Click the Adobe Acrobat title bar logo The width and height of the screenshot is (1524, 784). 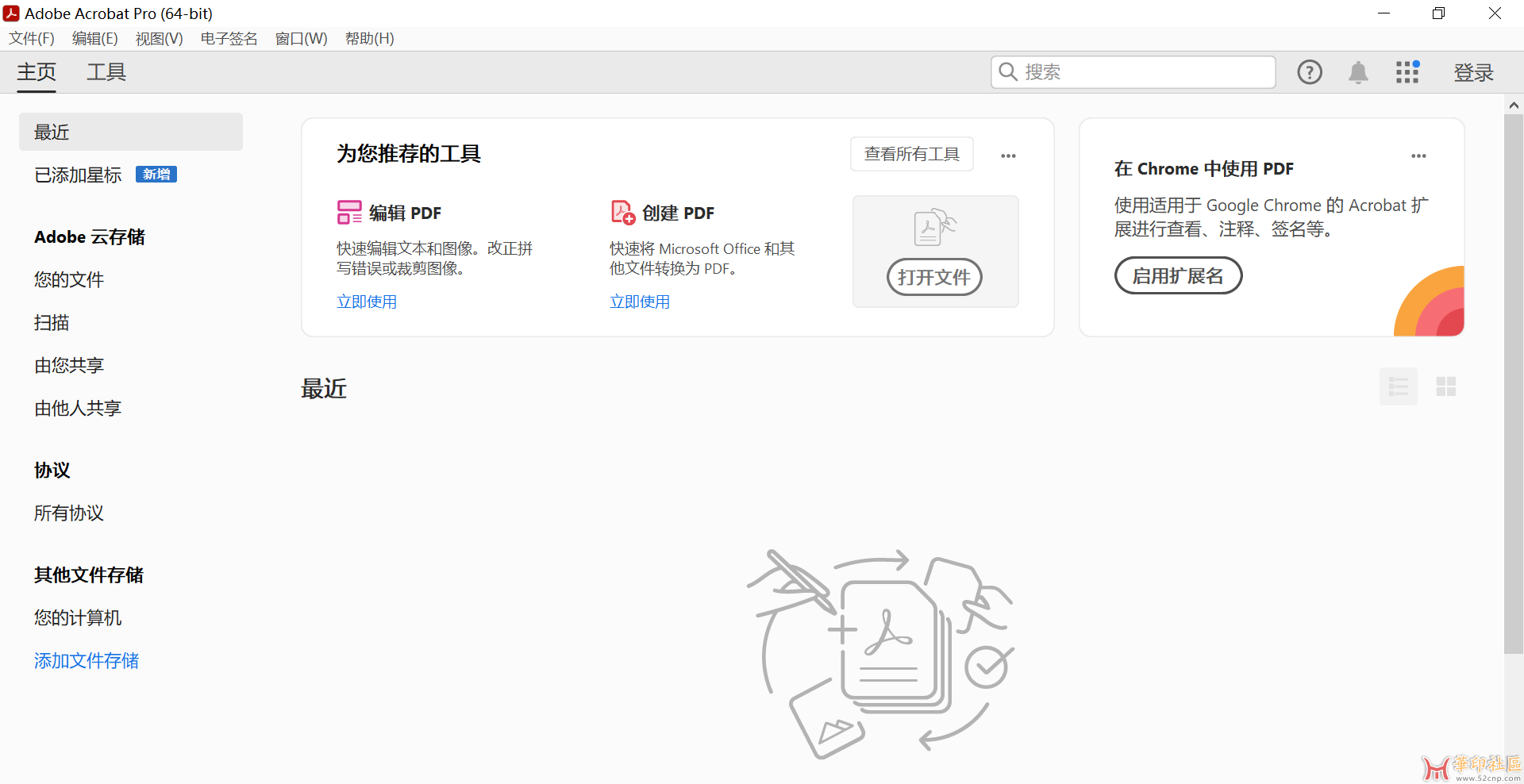click(x=11, y=13)
